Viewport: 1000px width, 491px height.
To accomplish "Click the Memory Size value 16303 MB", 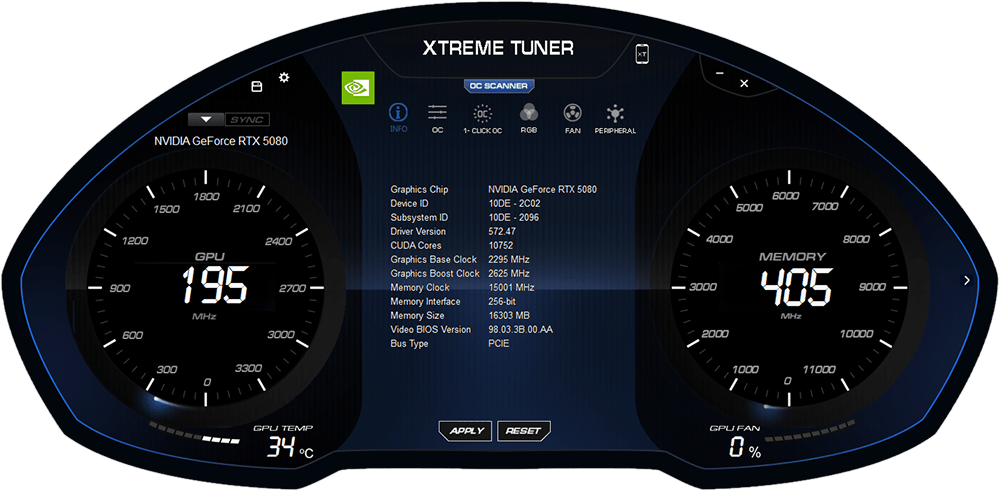I will pyautogui.click(x=509, y=316).
